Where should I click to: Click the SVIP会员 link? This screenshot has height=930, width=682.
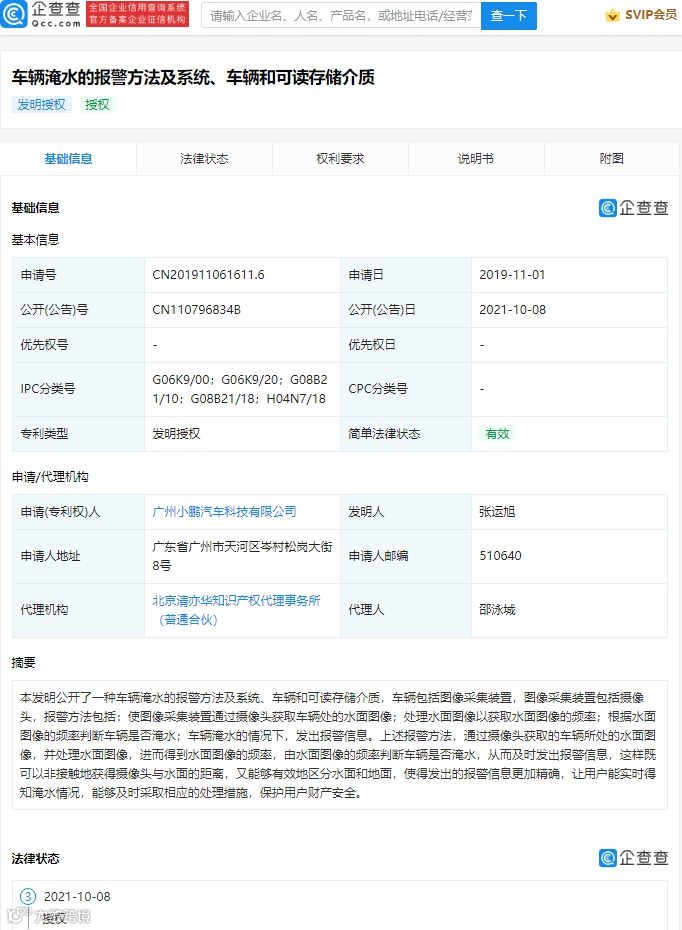click(x=651, y=15)
